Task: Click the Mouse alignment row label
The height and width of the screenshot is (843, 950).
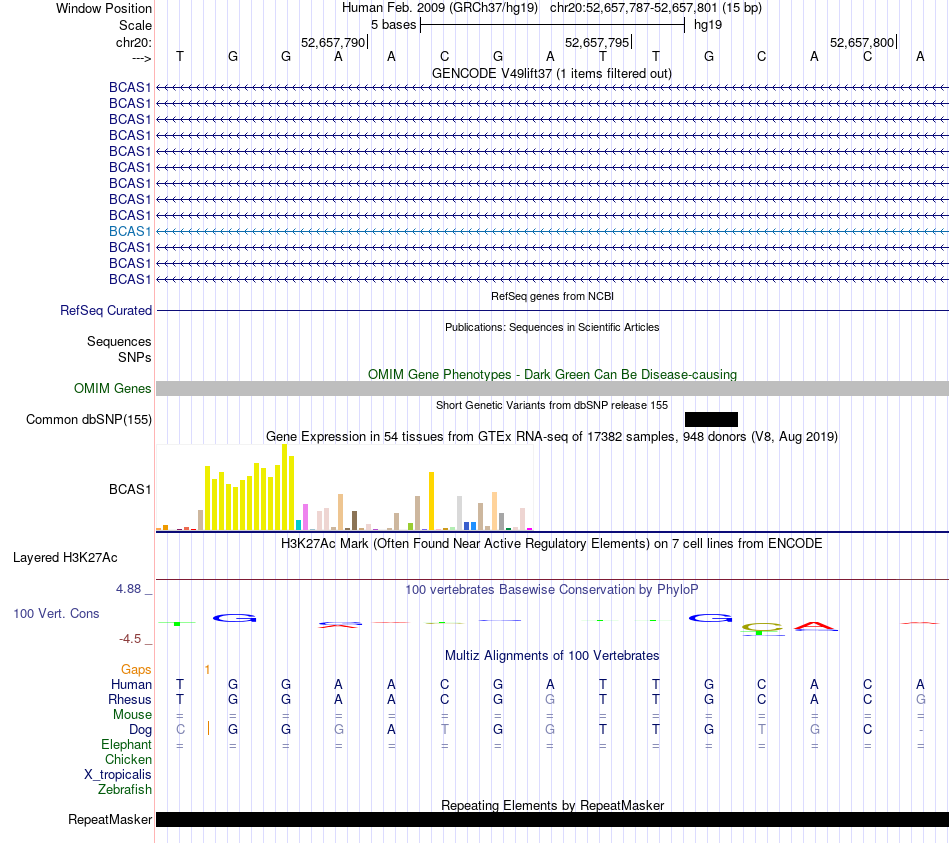Action: [132, 715]
